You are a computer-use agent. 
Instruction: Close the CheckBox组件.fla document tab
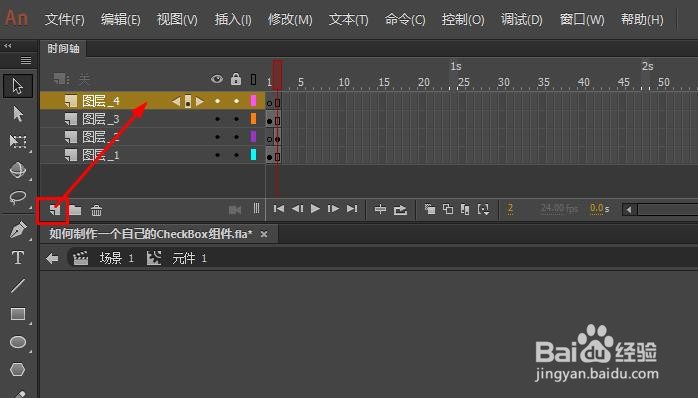[x=264, y=234]
